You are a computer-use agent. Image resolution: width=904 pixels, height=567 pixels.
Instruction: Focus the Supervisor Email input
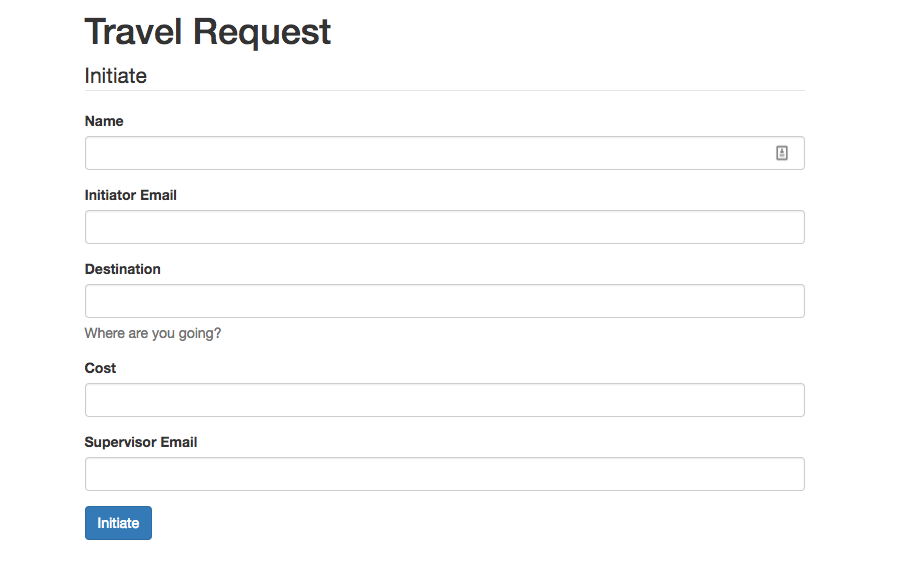pyautogui.click(x=444, y=474)
